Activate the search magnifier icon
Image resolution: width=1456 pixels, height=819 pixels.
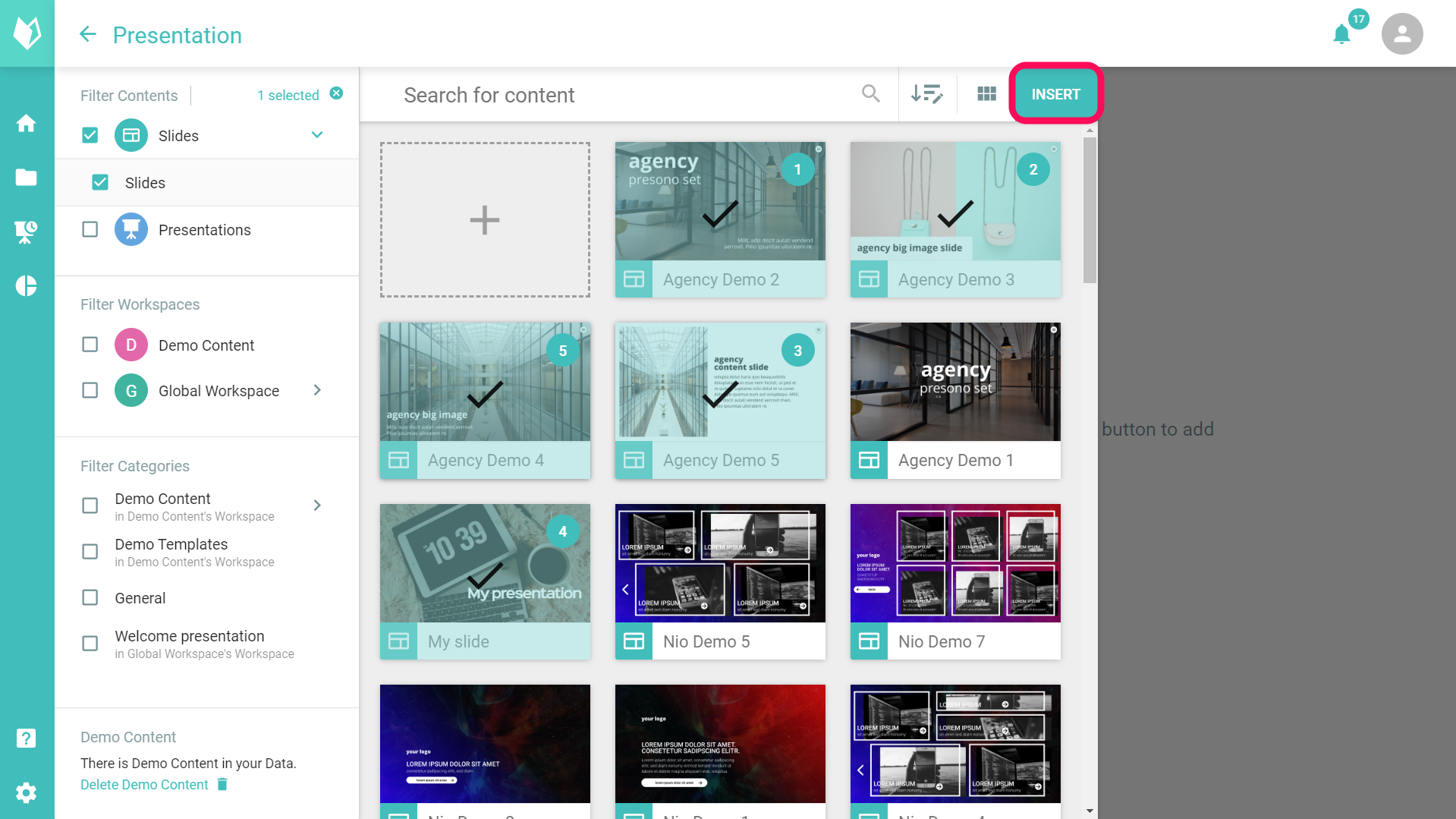click(x=870, y=93)
